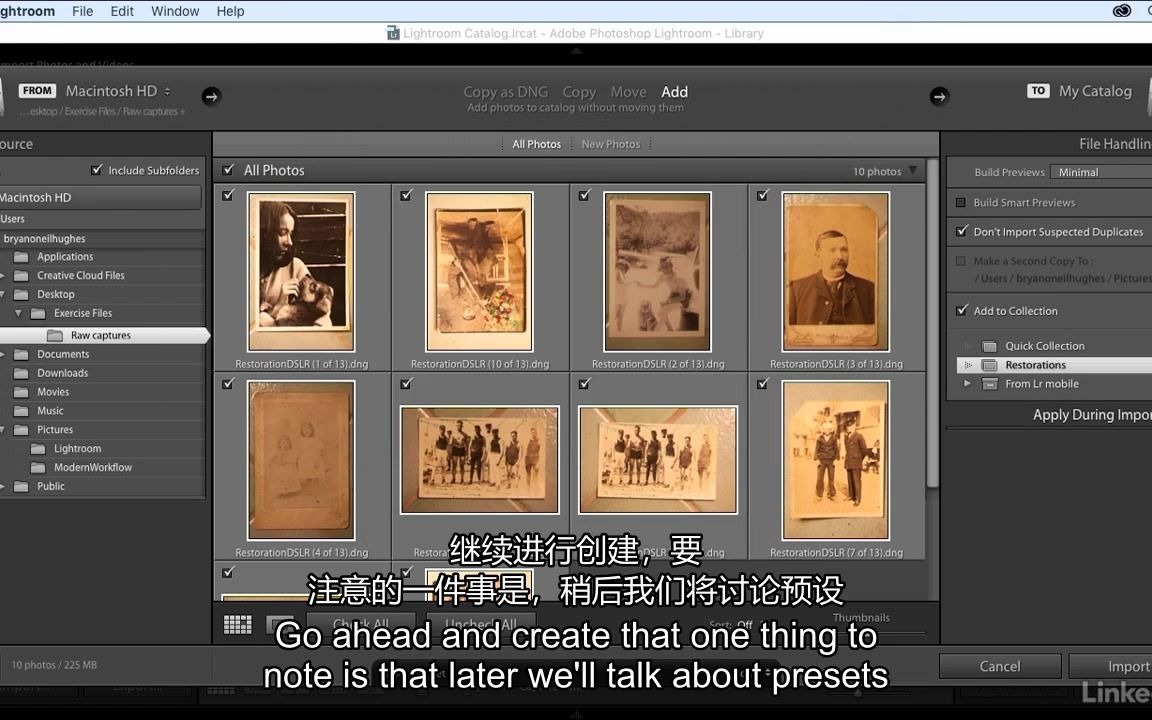The image size is (1152, 720).
Task: Open the Build Previews Minimal dropdown
Action: click(1098, 172)
